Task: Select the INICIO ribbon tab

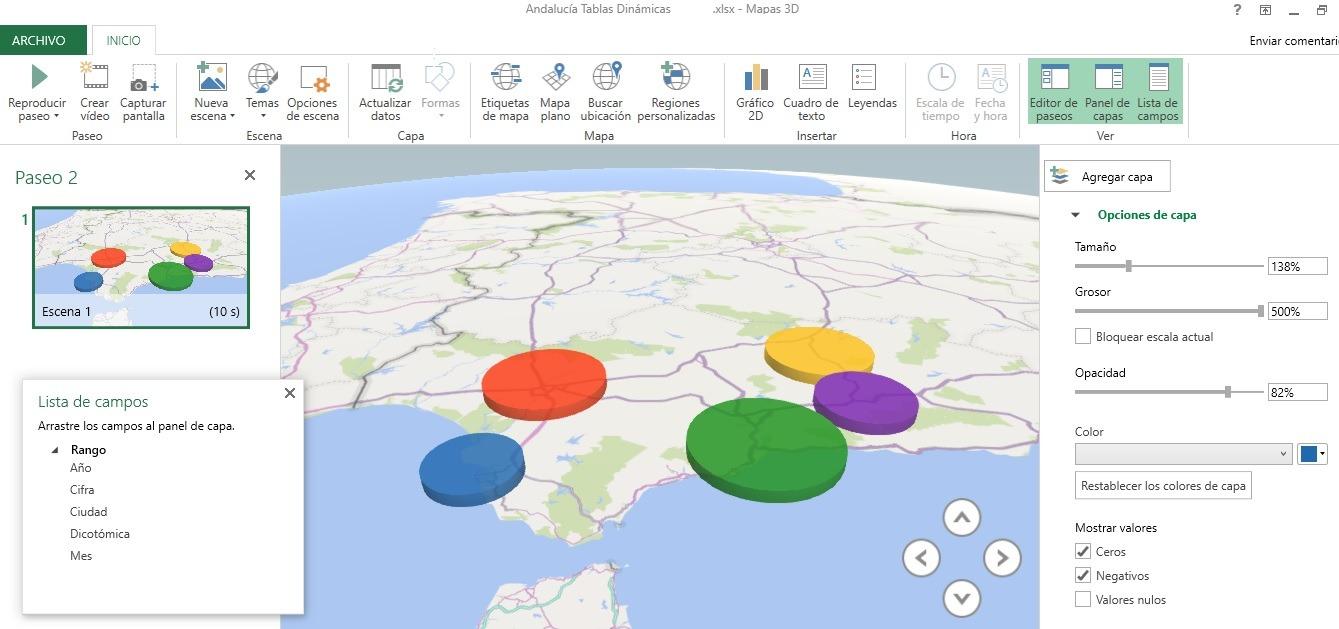Action: click(123, 40)
